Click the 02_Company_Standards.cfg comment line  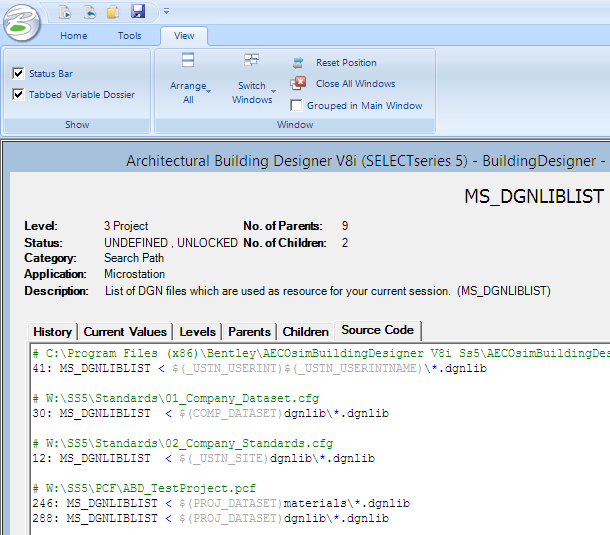(x=183, y=443)
